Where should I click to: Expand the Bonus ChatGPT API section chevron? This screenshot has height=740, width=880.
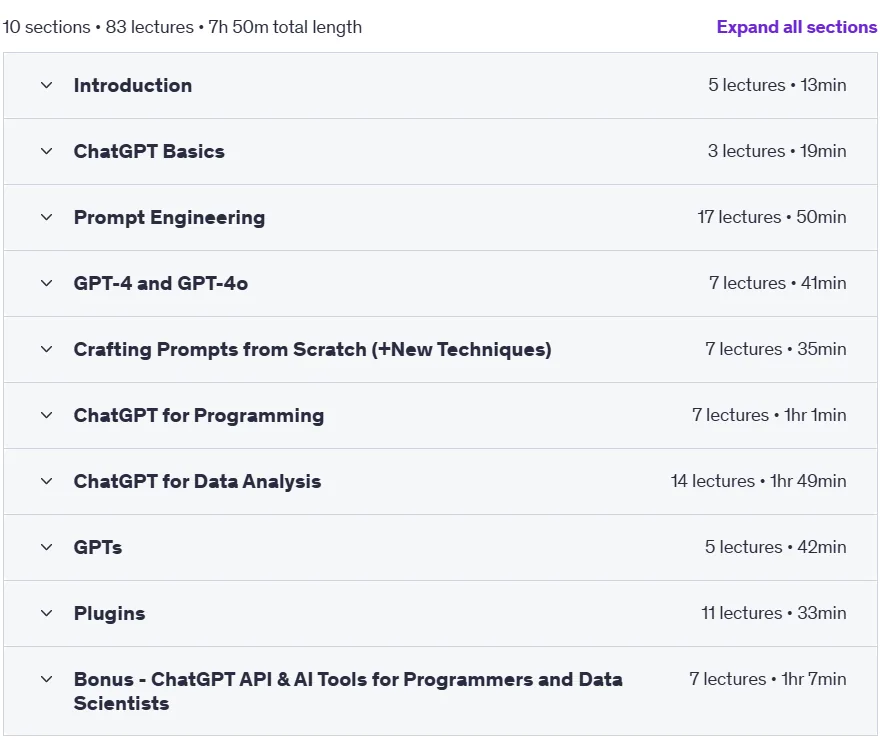(47, 679)
